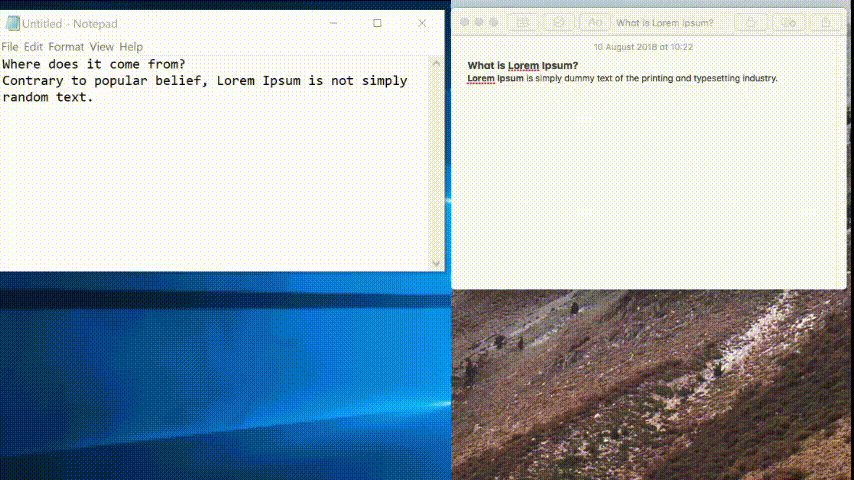Click the Notepad scrollbar up arrow
The width and height of the screenshot is (854, 480).
click(436, 63)
